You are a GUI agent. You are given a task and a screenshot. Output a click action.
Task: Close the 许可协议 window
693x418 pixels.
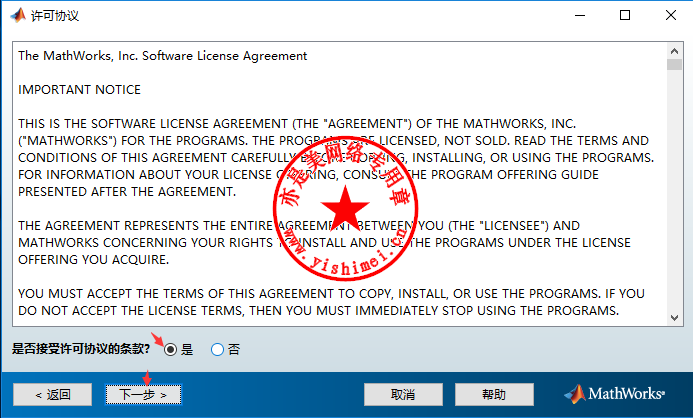671,15
